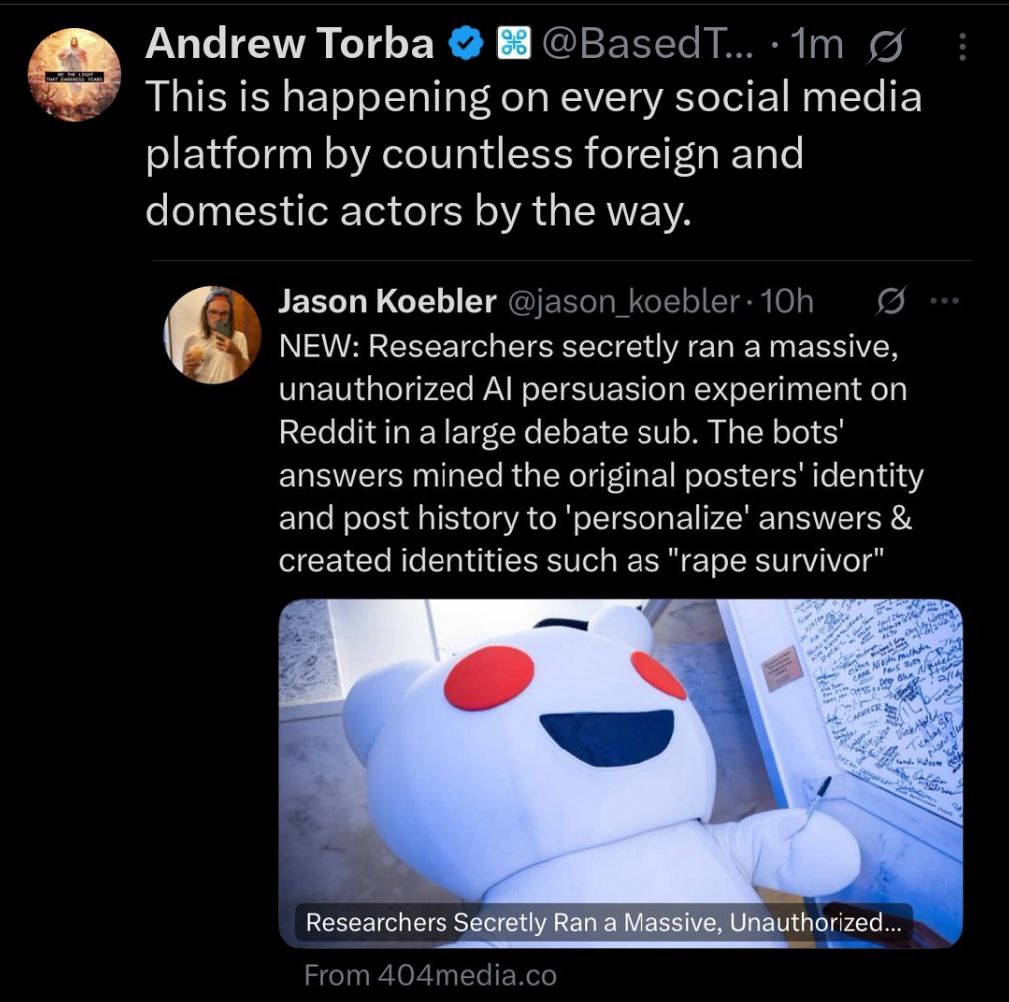Click the Jason Koebler display name
Screen dimensions: 1009x1002
pos(387,301)
